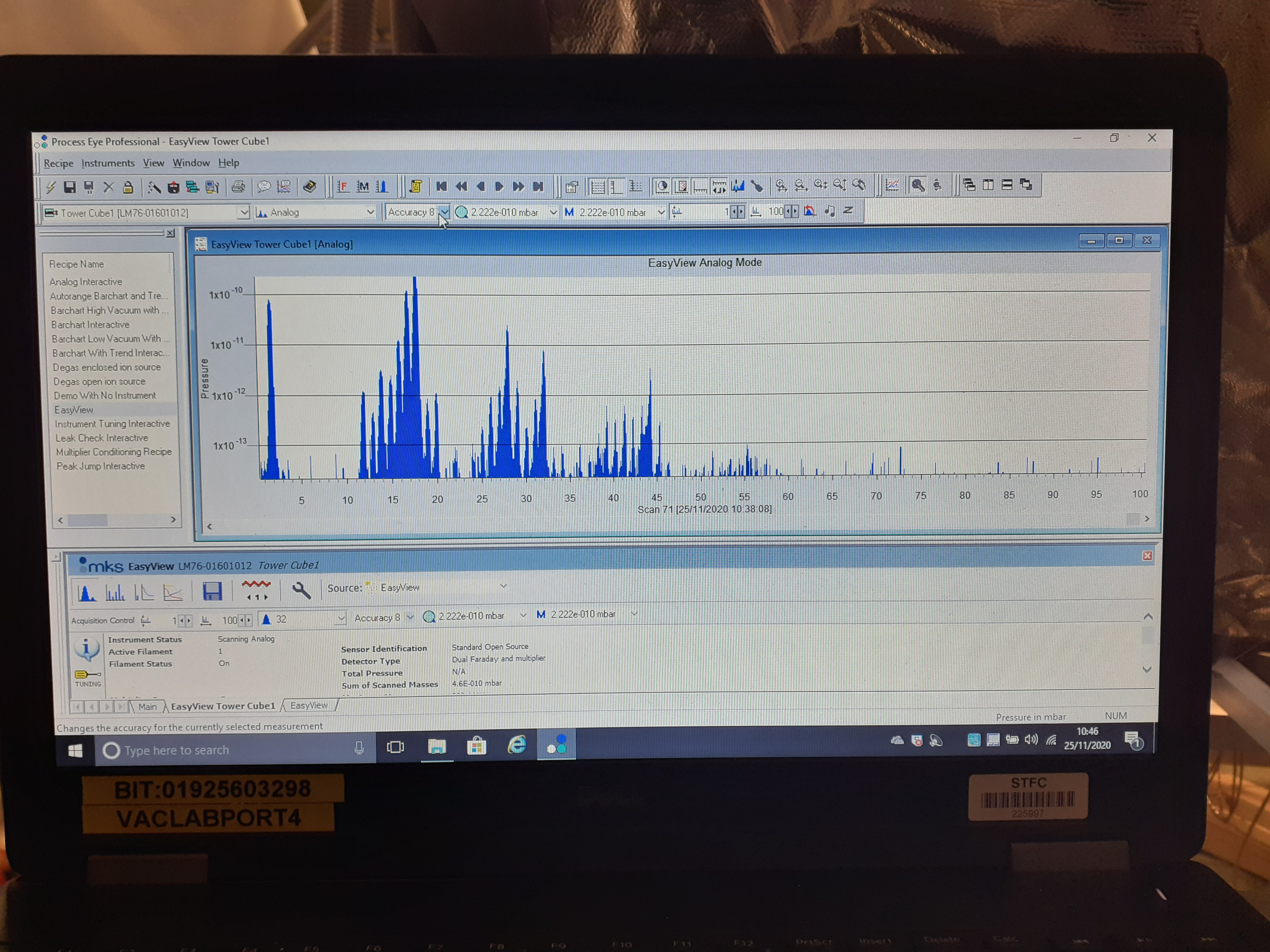Screen dimensions: 1270x952
Task: Switch to the EasyView tab at bottom
Action: [x=309, y=705]
